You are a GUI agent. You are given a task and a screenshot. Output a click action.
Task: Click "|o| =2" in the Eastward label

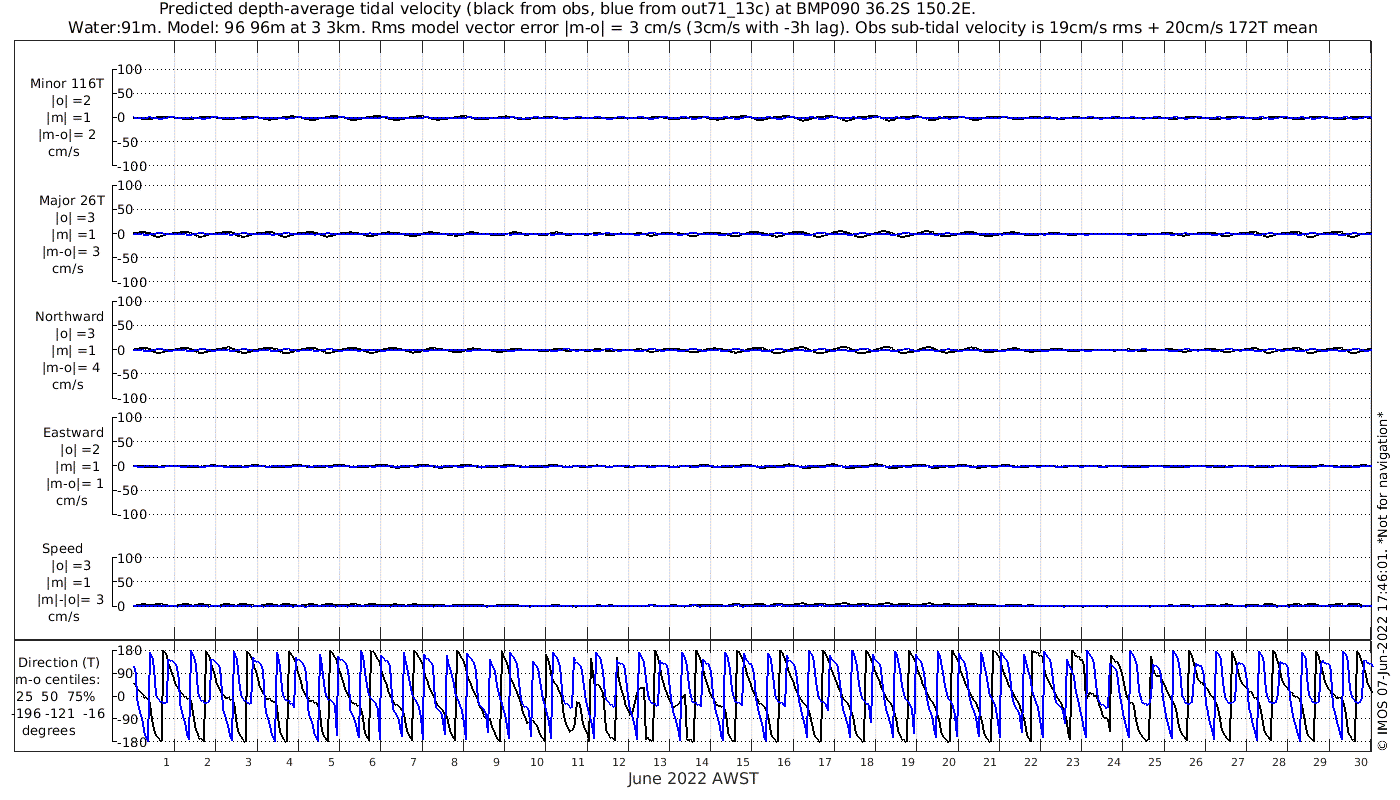point(80,449)
